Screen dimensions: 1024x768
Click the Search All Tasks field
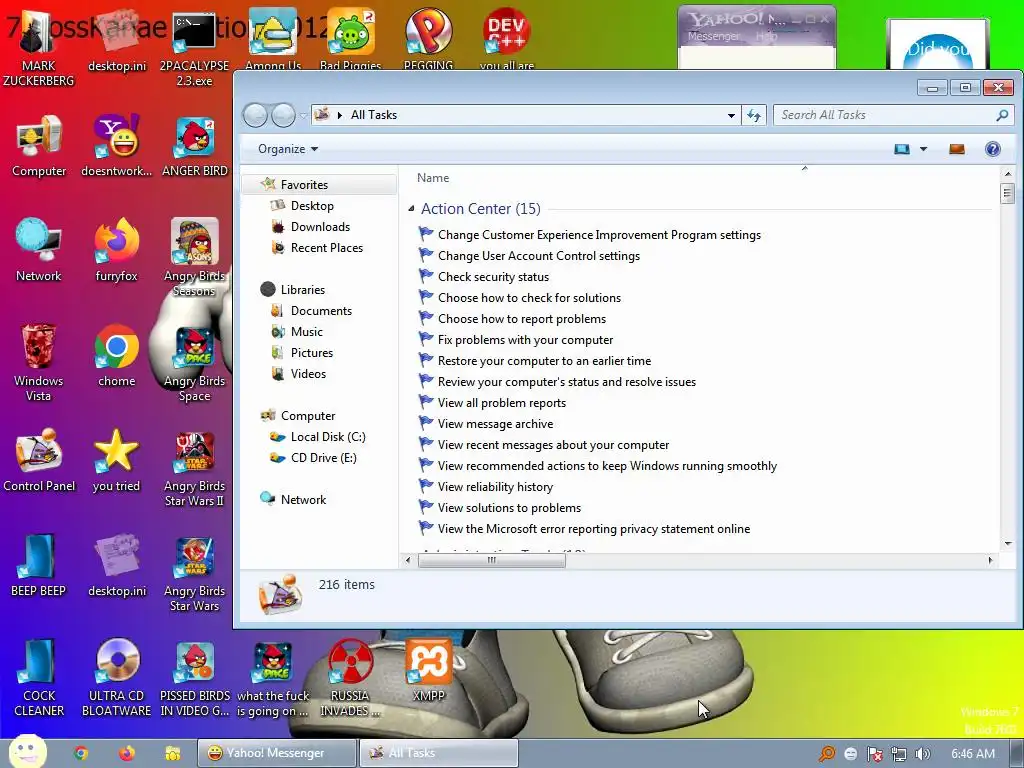(893, 116)
